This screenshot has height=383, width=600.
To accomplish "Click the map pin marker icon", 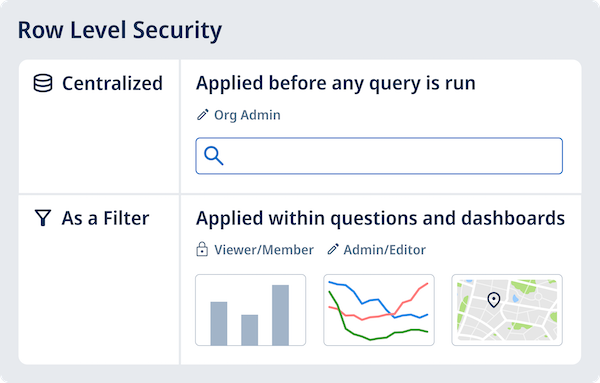I will click(494, 300).
